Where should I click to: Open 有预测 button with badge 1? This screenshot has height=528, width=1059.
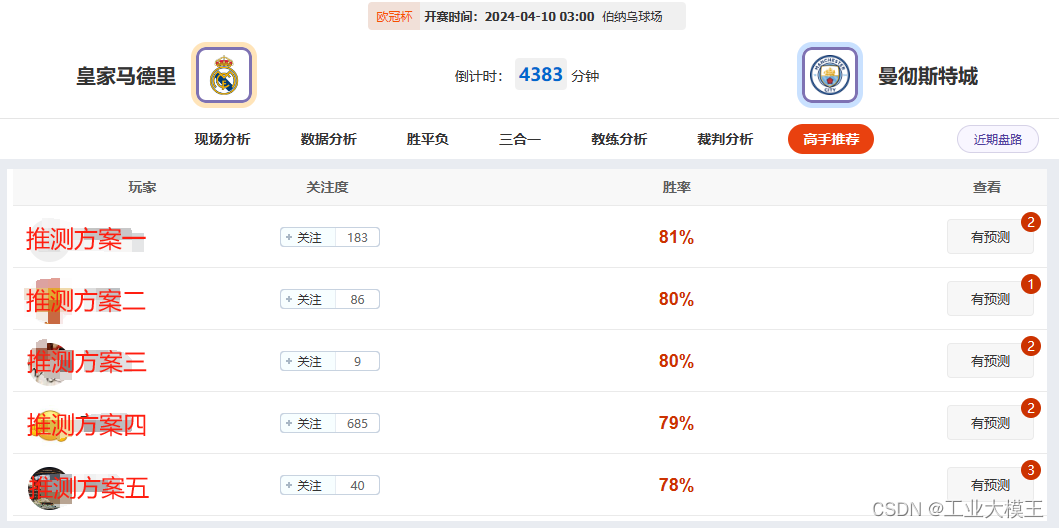pos(990,299)
